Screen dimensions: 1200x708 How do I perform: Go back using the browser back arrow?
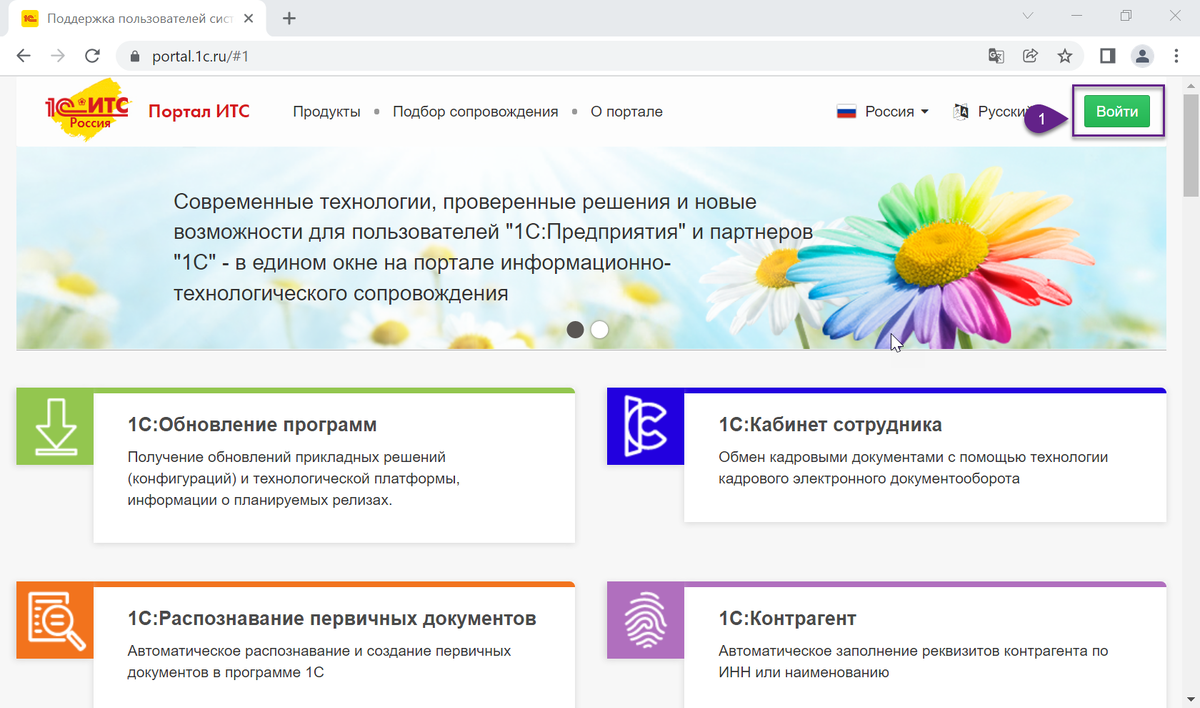[x=23, y=56]
